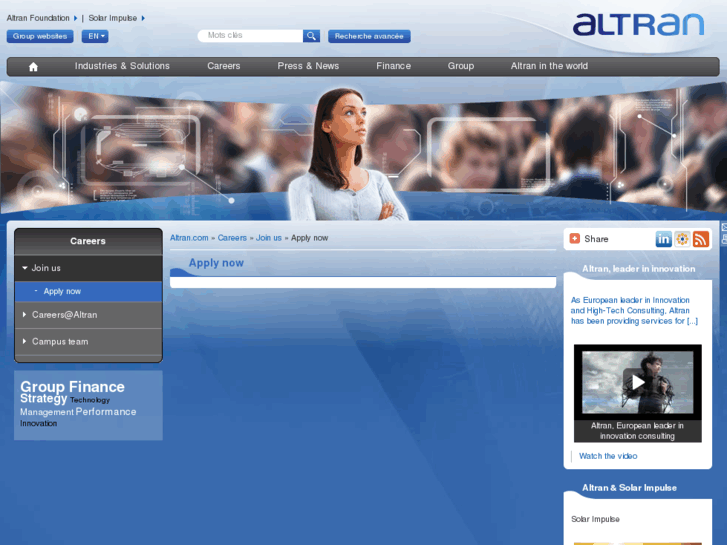This screenshot has width=727, height=545.
Task: Click the Strategy tag
Action: [x=44, y=399]
